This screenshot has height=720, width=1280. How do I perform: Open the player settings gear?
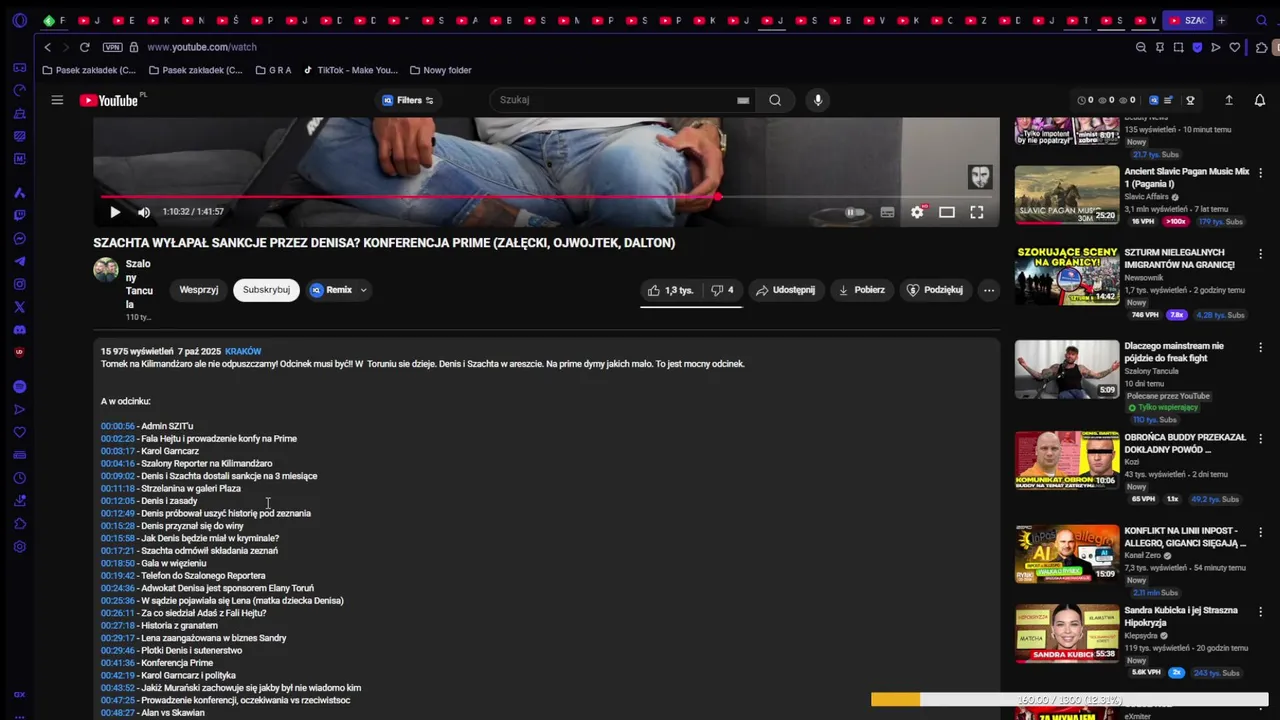tap(917, 212)
